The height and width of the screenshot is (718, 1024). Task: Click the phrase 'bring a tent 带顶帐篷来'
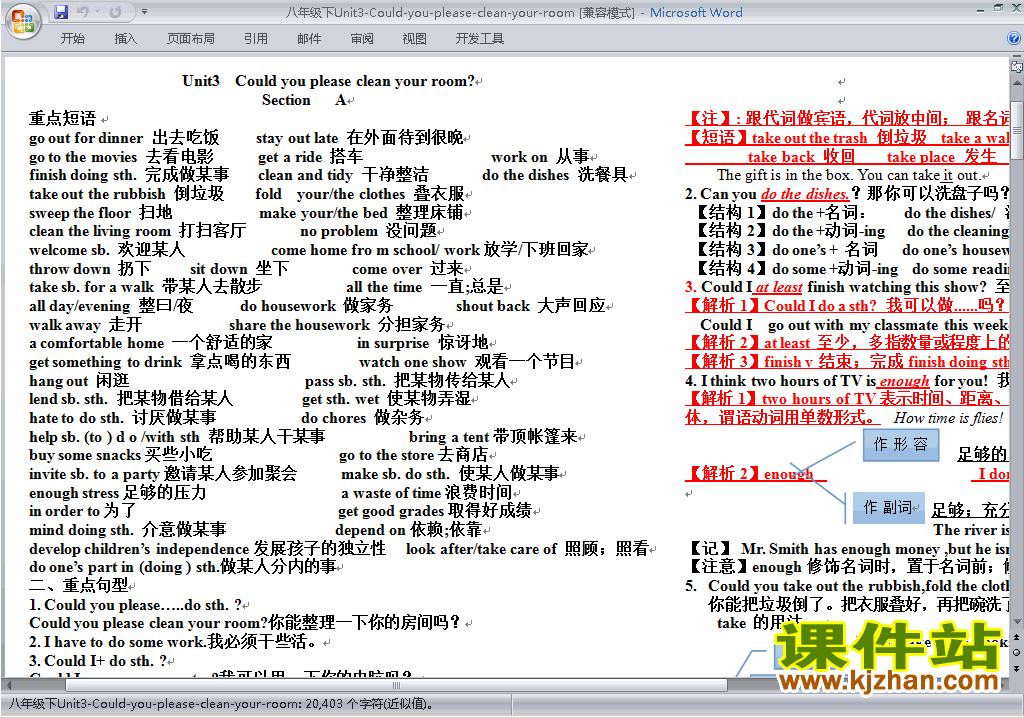coord(493,437)
